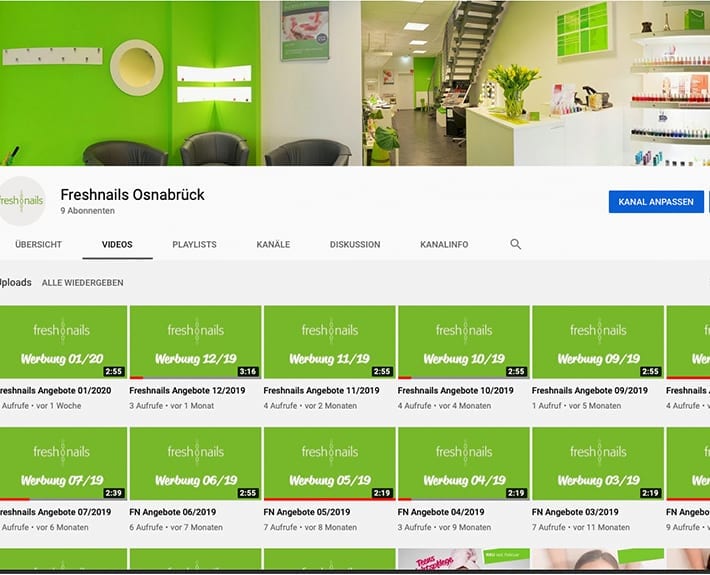Click ALLE WIEDERGEBEN to play all uploads
Image resolution: width=710 pixels, height=575 pixels.
82,283
